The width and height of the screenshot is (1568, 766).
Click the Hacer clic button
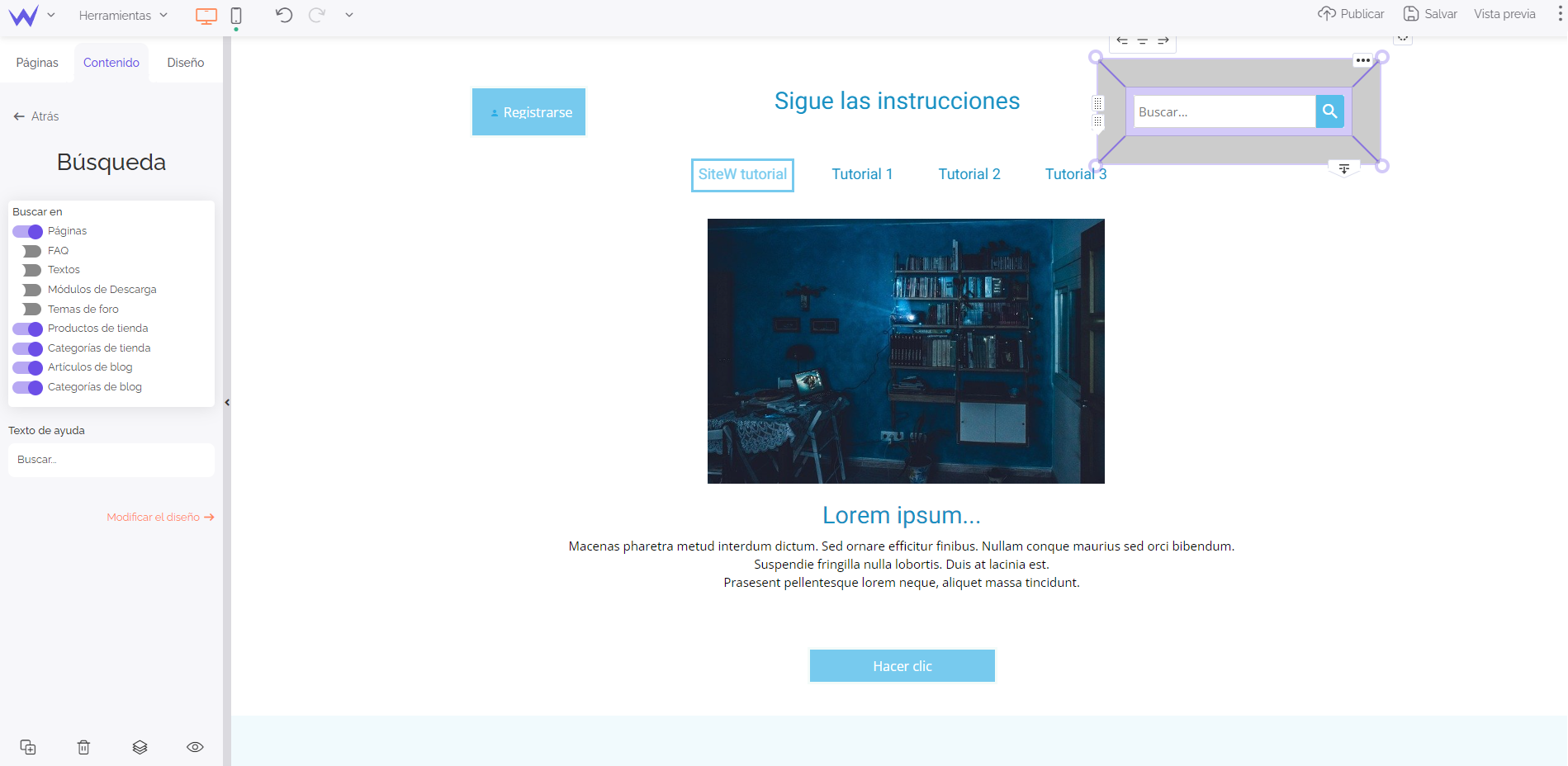pos(902,666)
